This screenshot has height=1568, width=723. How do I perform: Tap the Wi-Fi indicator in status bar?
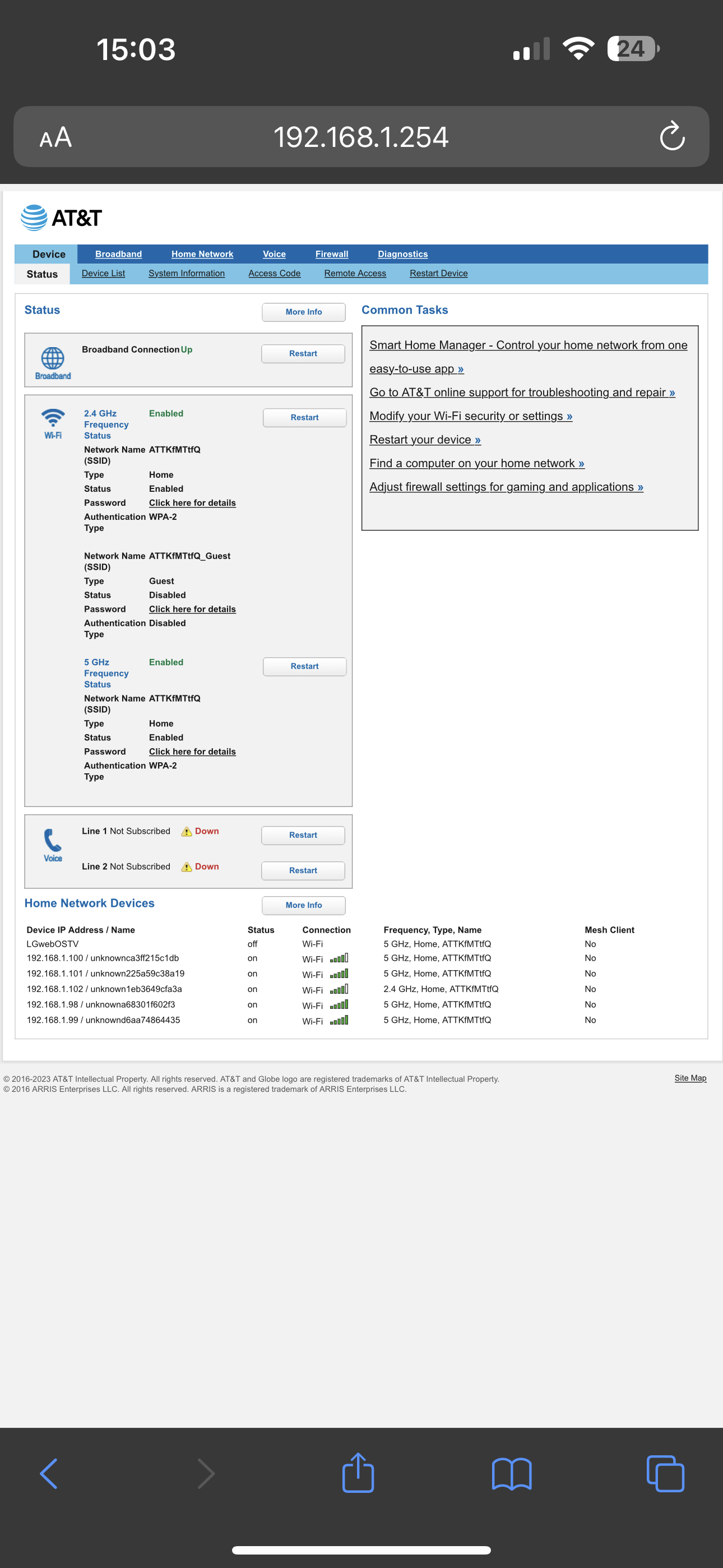578,48
